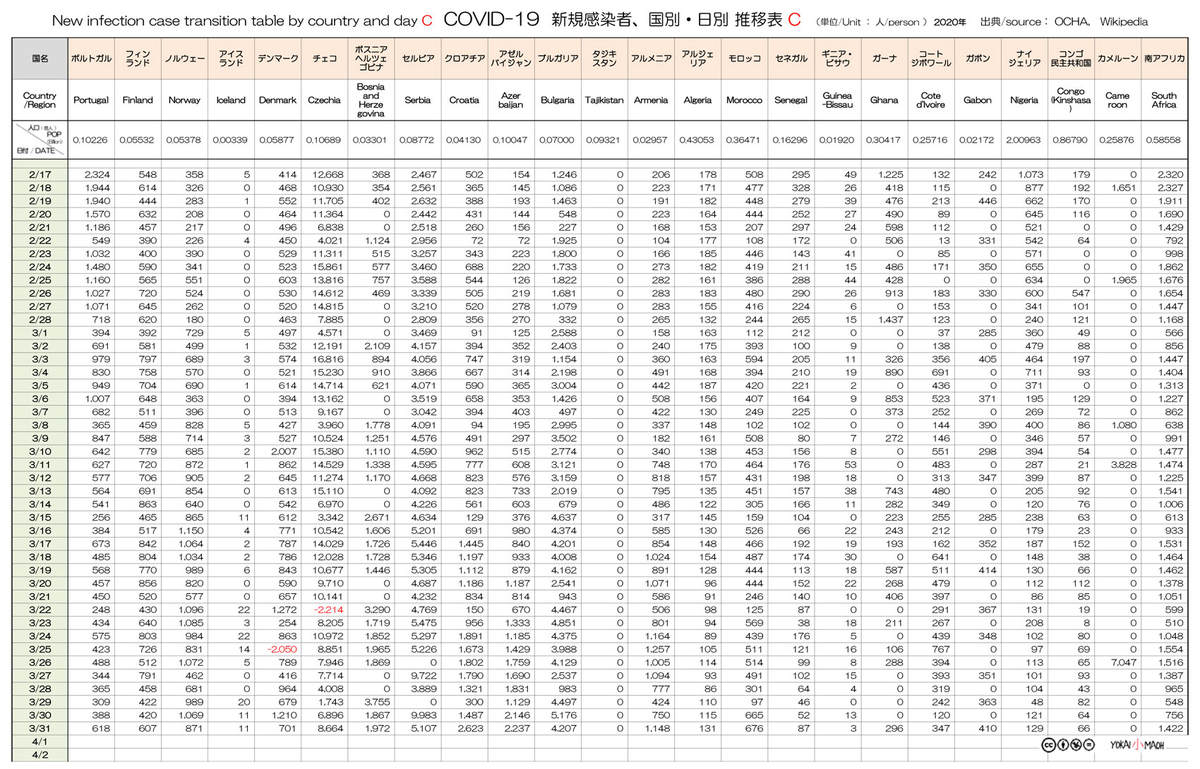Select the Portugal column header
Screen dimensions: 1200x769
point(91,100)
